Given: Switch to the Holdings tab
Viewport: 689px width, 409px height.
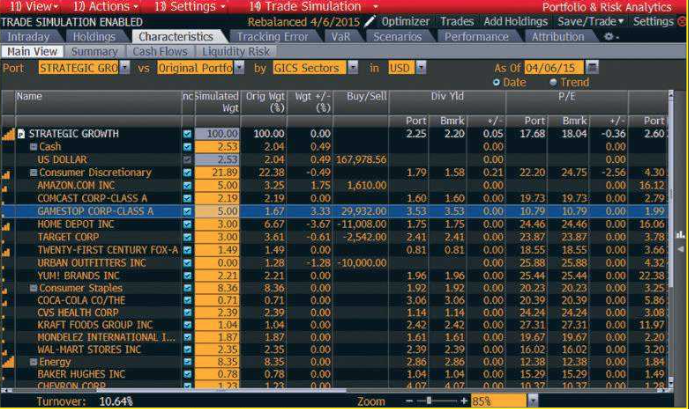Looking at the screenshot, I should pyautogui.click(x=94, y=37).
